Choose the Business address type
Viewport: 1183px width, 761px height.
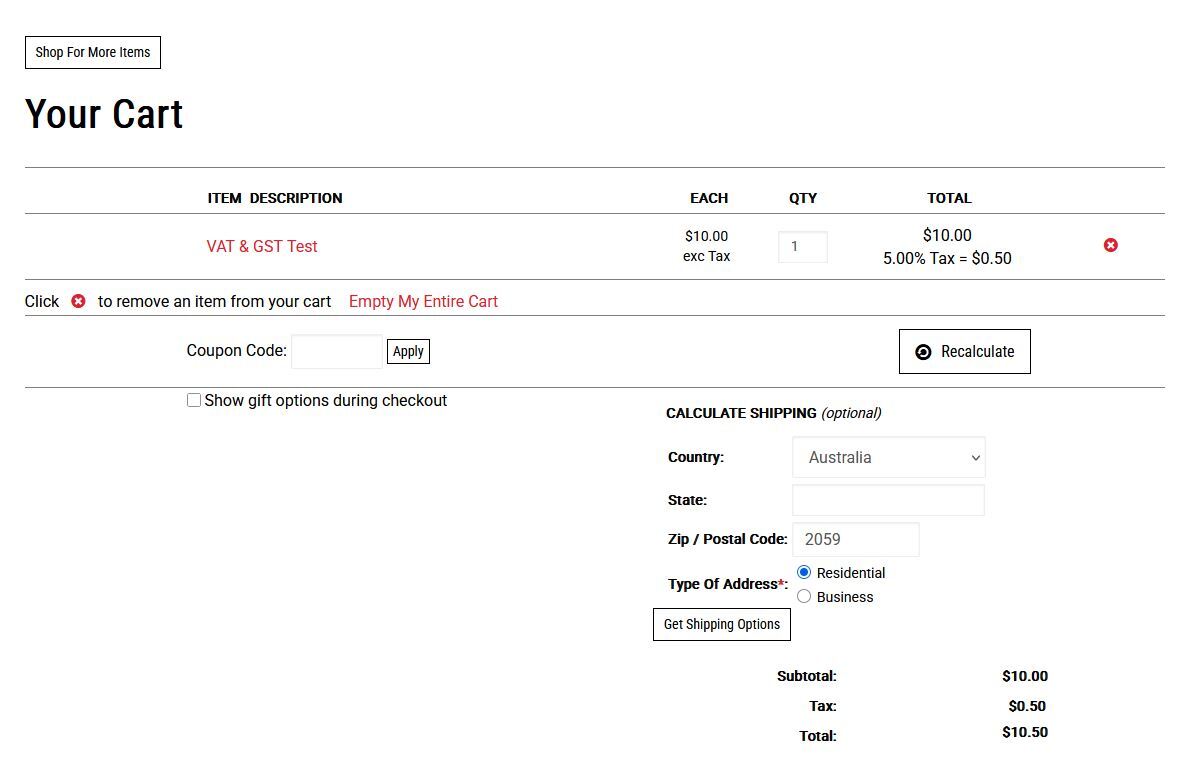click(804, 596)
